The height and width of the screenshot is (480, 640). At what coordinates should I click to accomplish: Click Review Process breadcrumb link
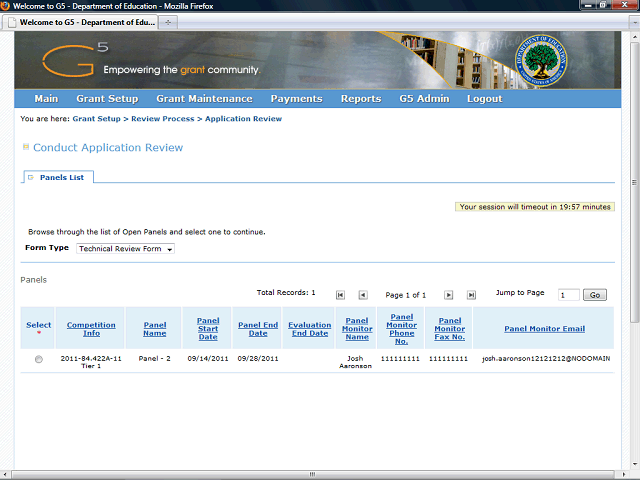(x=162, y=119)
